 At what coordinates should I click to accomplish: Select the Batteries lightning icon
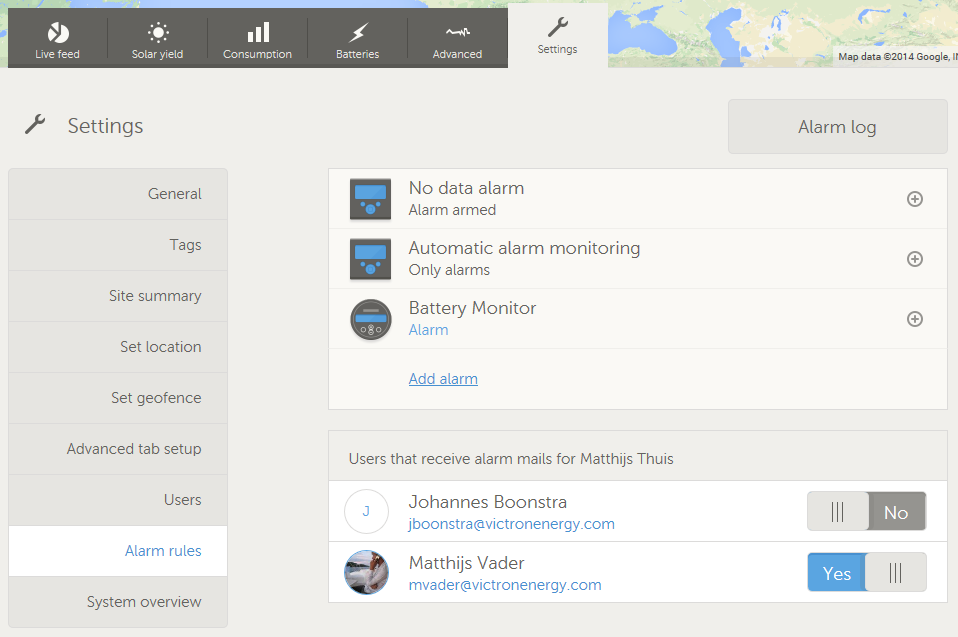pos(358,32)
